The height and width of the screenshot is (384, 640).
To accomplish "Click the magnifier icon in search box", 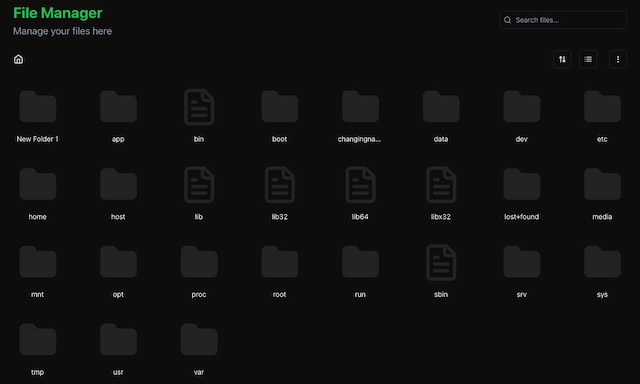I will coord(507,20).
